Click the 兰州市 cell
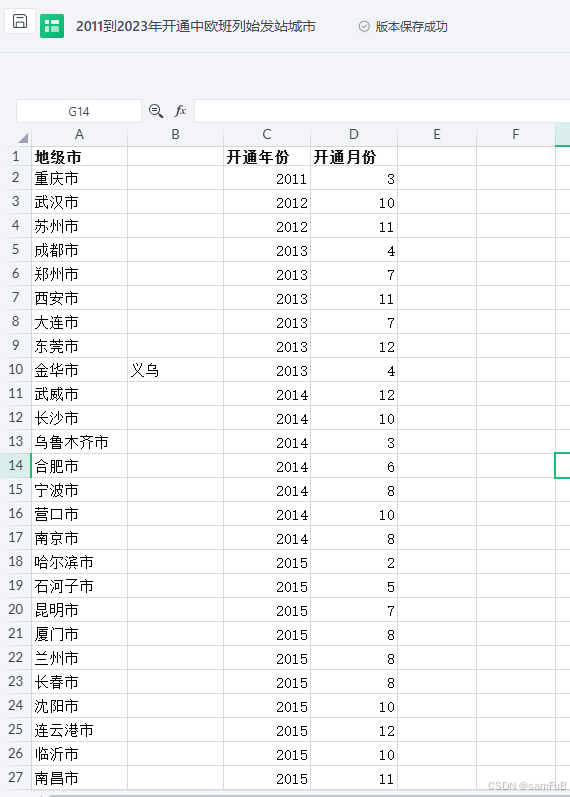This screenshot has height=797, width=570. [79, 658]
